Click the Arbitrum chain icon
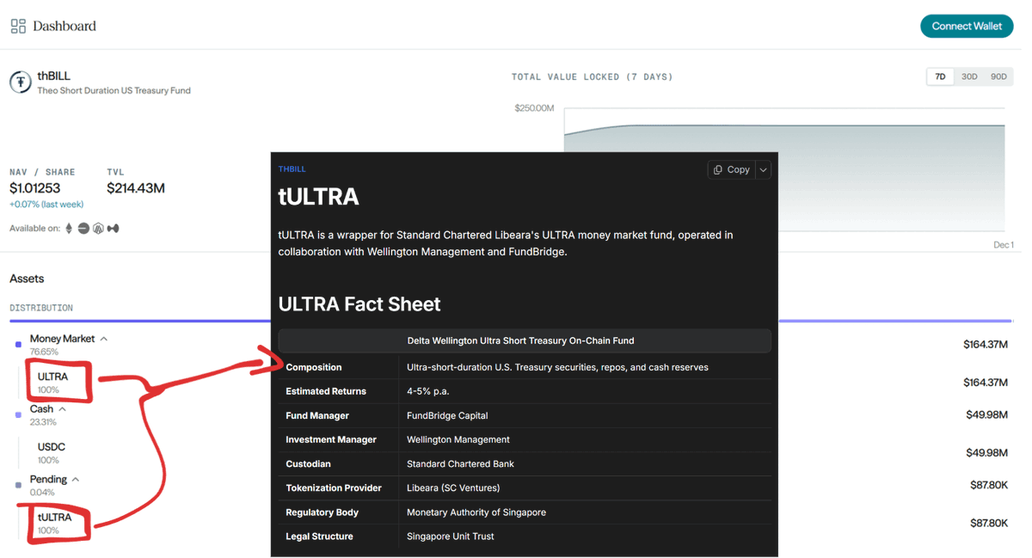This screenshot has width=1032, height=558. [x=98, y=228]
